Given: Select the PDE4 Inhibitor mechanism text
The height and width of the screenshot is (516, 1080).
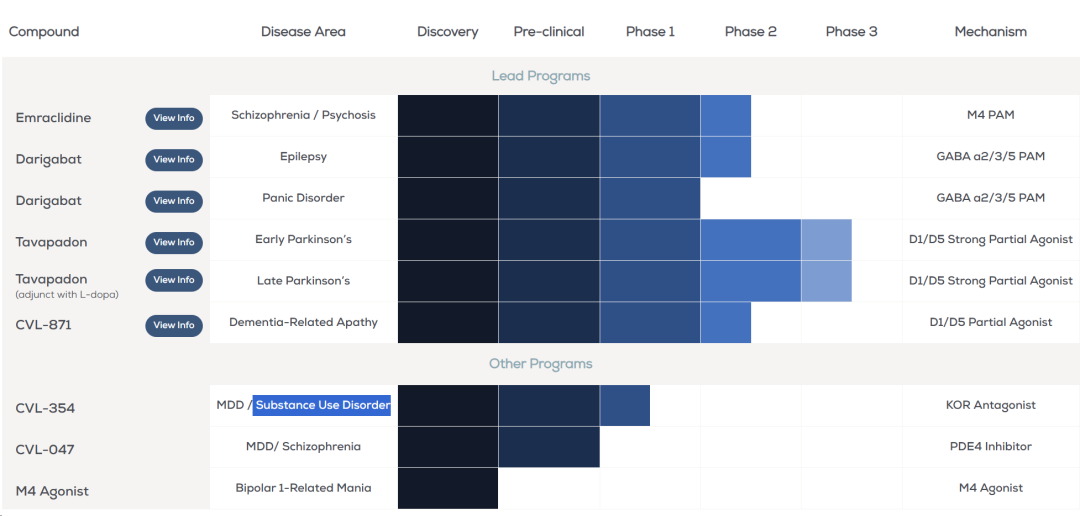Looking at the screenshot, I should 990,446.
